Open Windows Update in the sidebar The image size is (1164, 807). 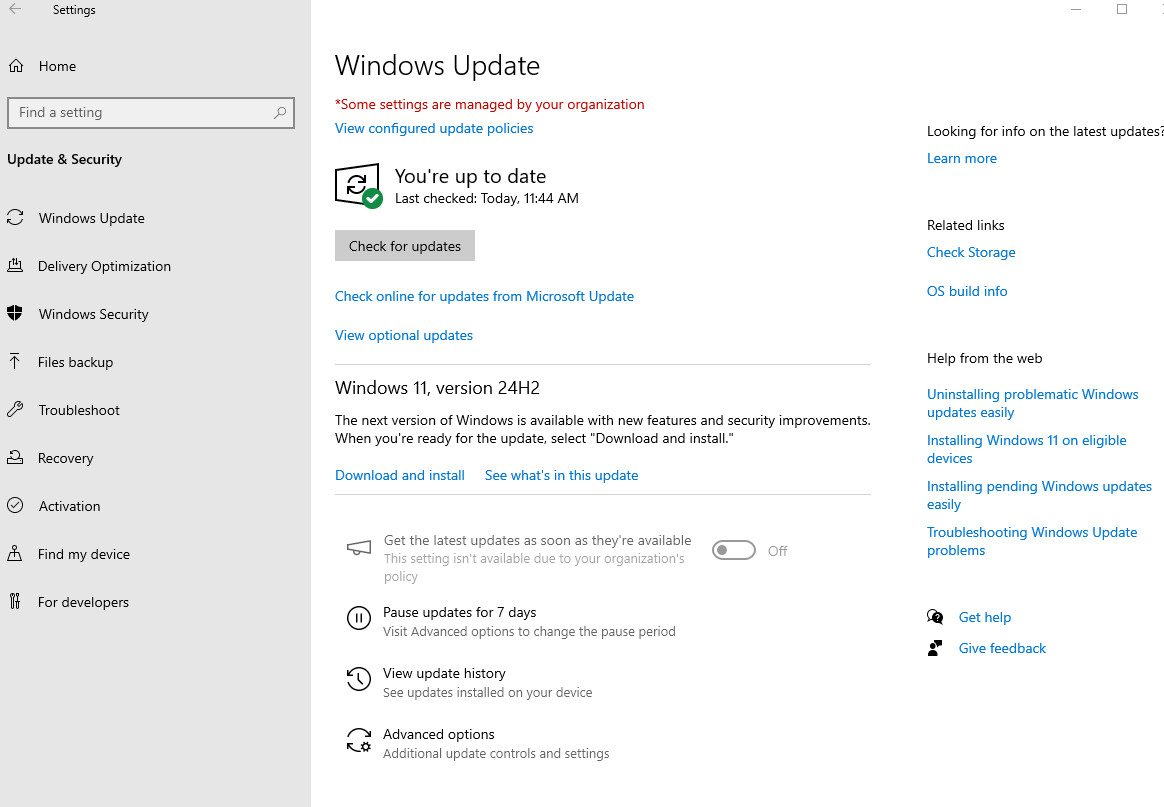(x=91, y=218)
